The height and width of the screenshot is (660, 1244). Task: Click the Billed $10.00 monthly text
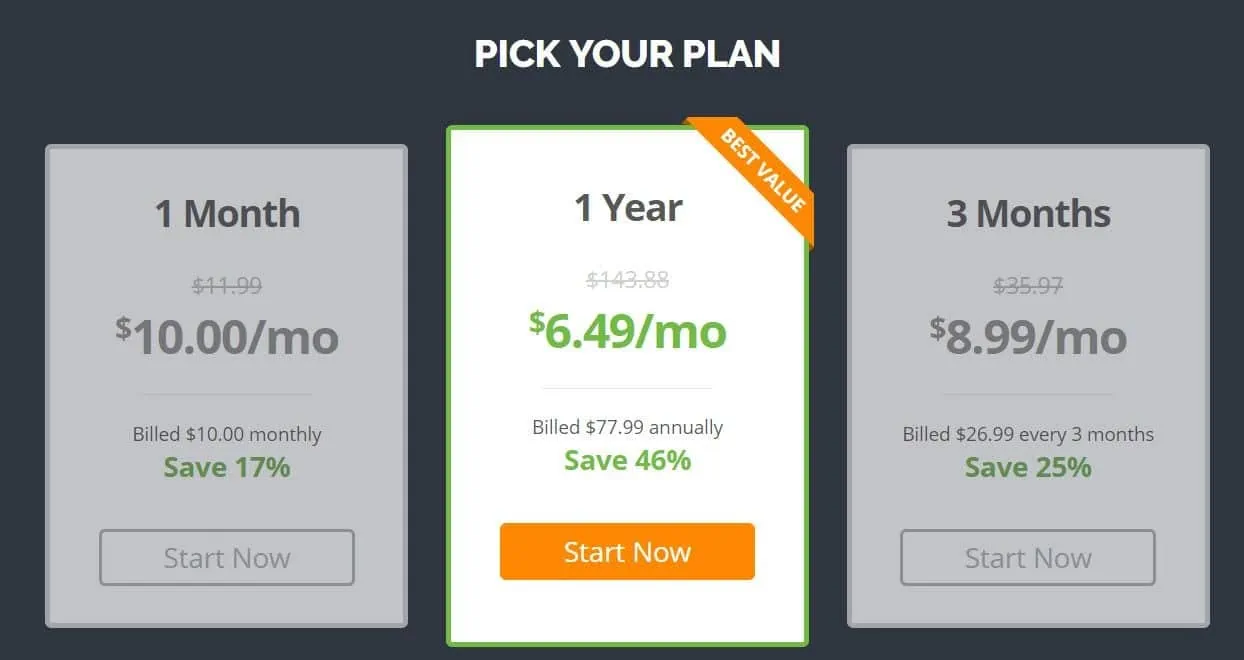pyautogui.click(x=227, y=435)
